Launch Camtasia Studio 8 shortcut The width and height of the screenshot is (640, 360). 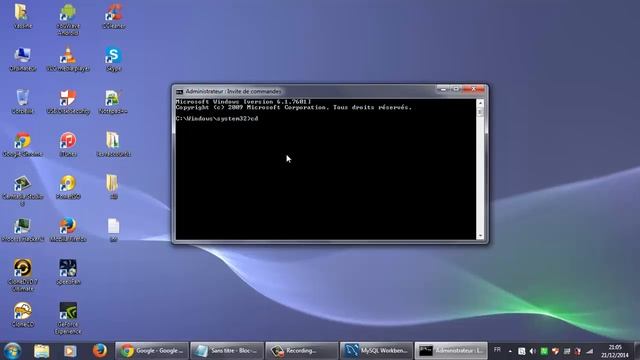(x=22, y=190)
